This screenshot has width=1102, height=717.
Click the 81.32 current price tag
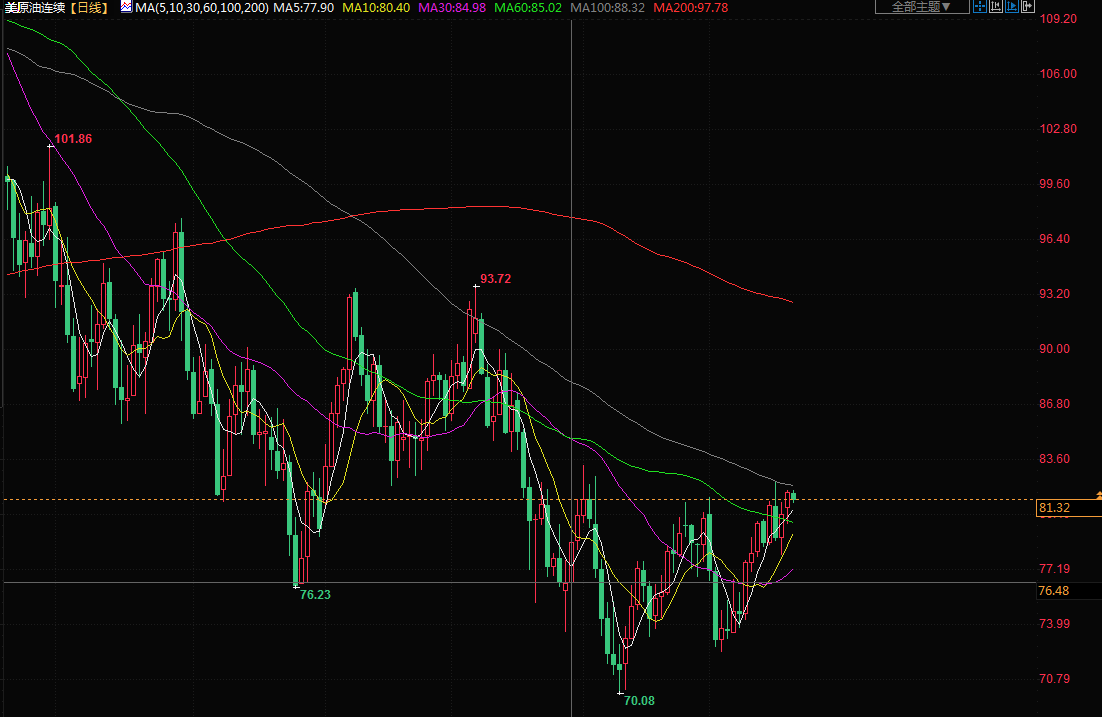pyautogui.click(x=1055, y=508)
